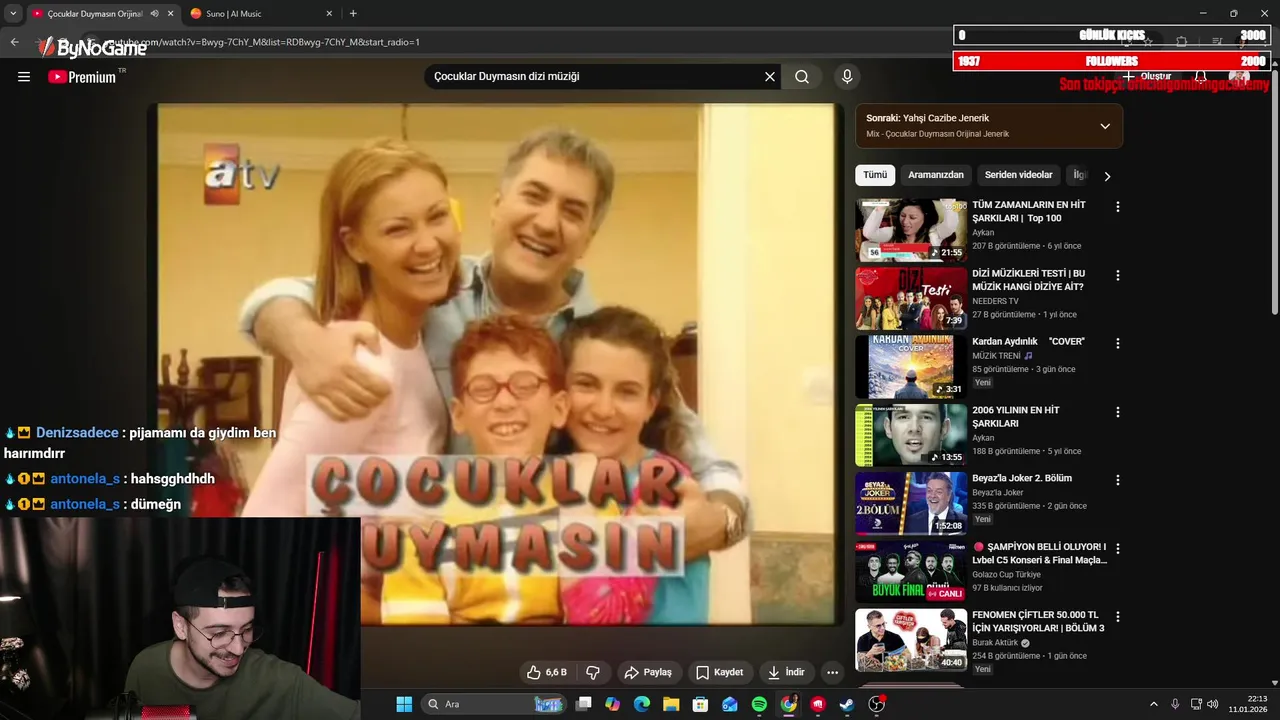This screenshot has width=1280, height=720.
Task: Open NEEDERS TV channel name
Action: 995,301
